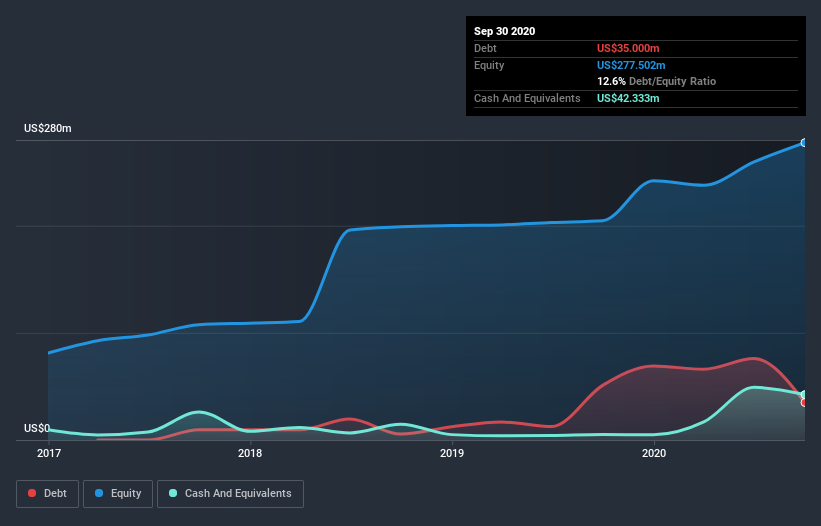Click the 2020 axis label
The width and height of the screenshot is (821, 526).
click(654, 453)
